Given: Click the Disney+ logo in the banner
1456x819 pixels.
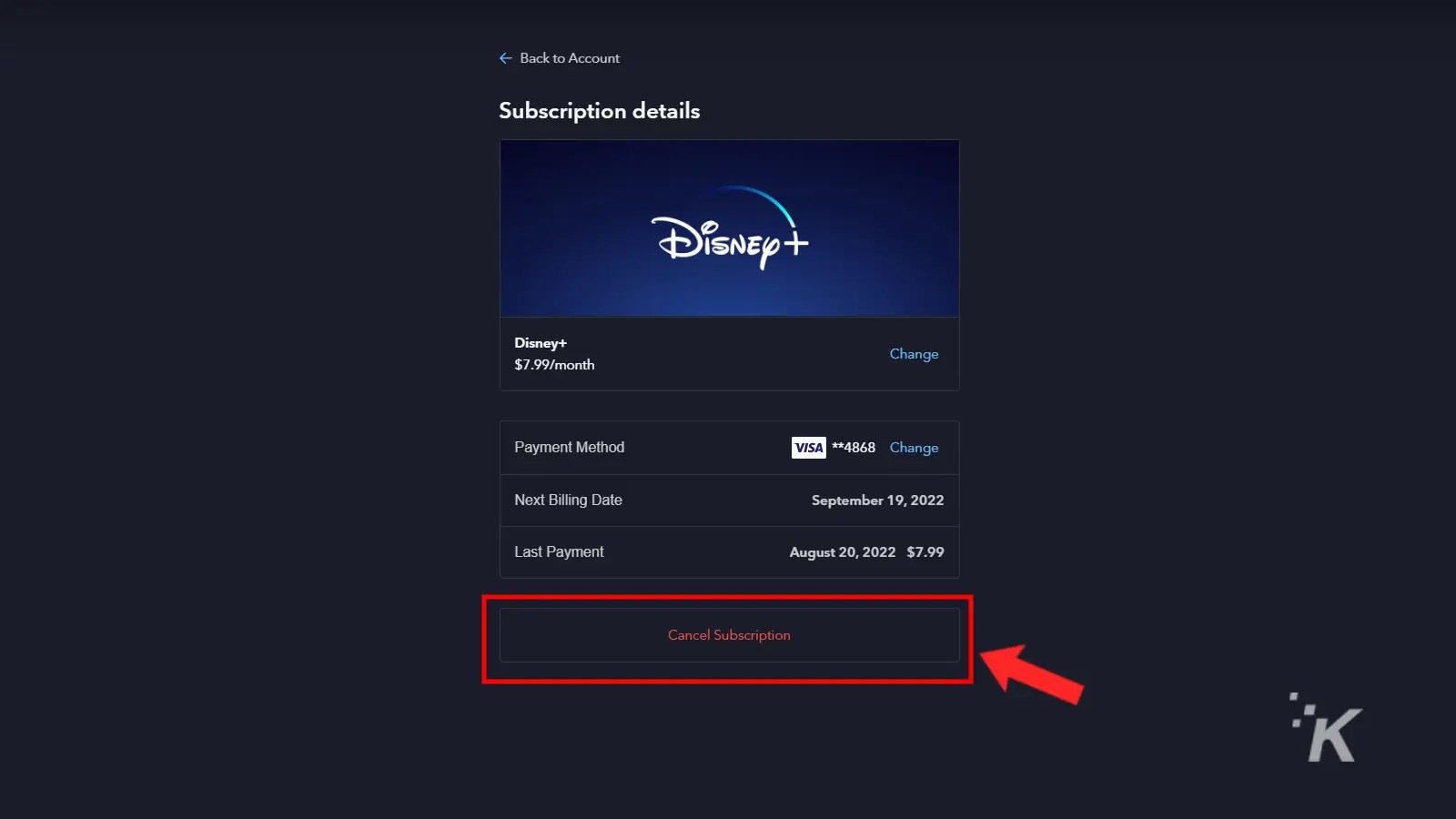Looking at the screenshot, I should pos(728,238).
